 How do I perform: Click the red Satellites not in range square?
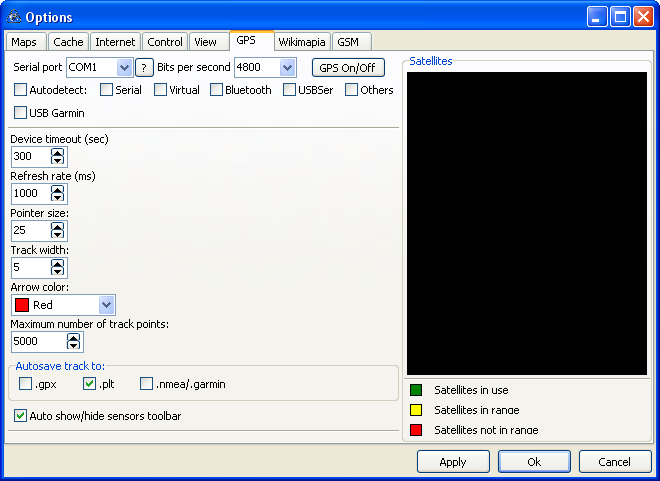[416, 430]
